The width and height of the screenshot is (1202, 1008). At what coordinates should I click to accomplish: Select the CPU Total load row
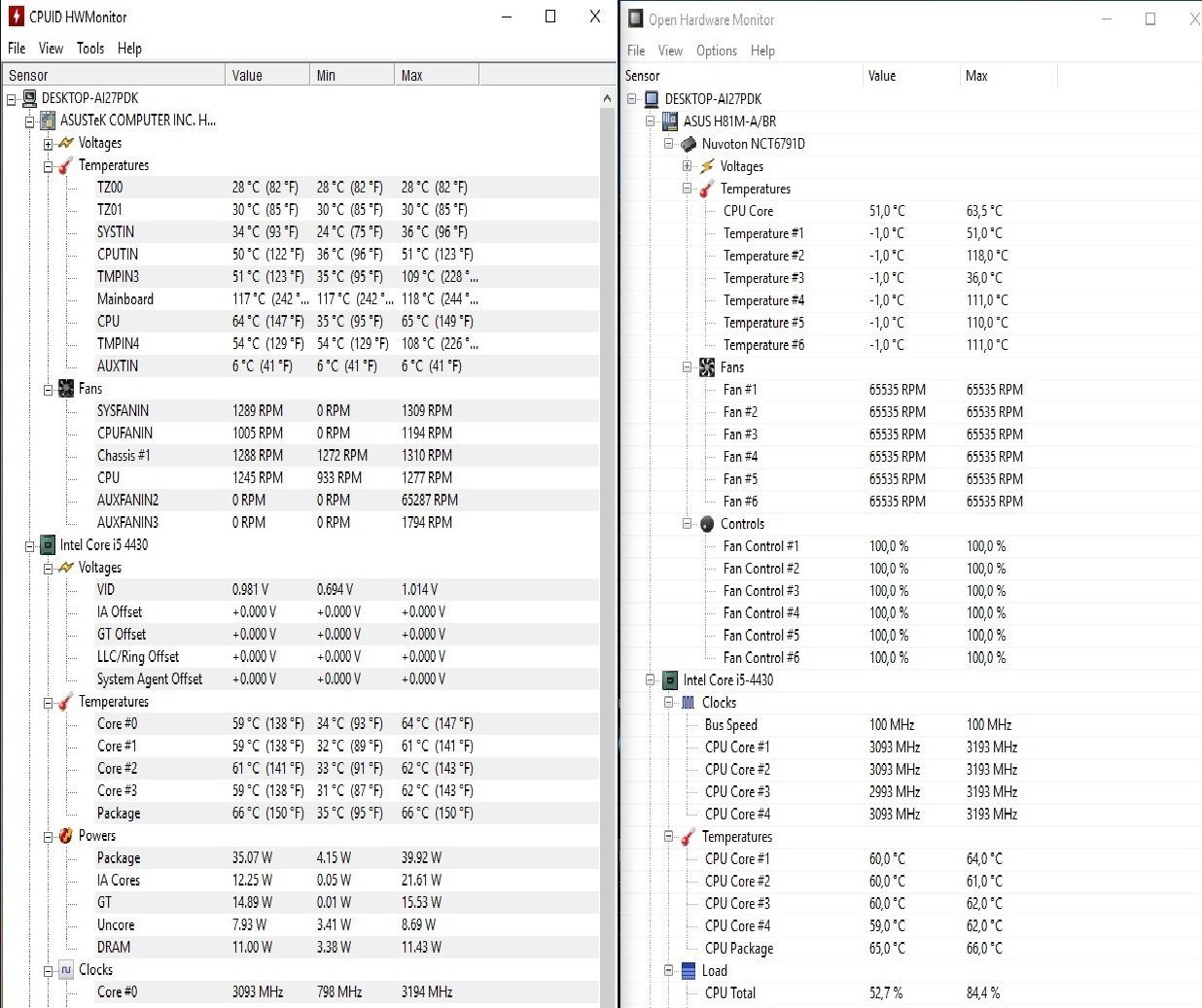click(912, 993)
